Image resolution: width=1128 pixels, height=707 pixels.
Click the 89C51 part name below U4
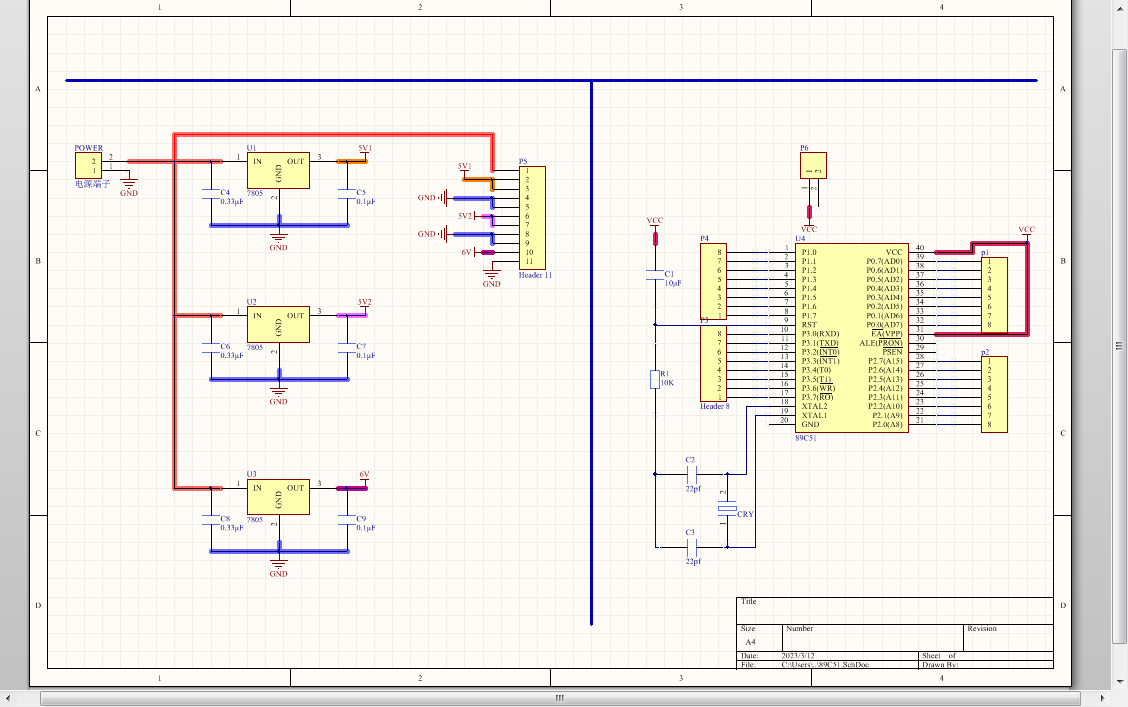click(x=806, y=437)
